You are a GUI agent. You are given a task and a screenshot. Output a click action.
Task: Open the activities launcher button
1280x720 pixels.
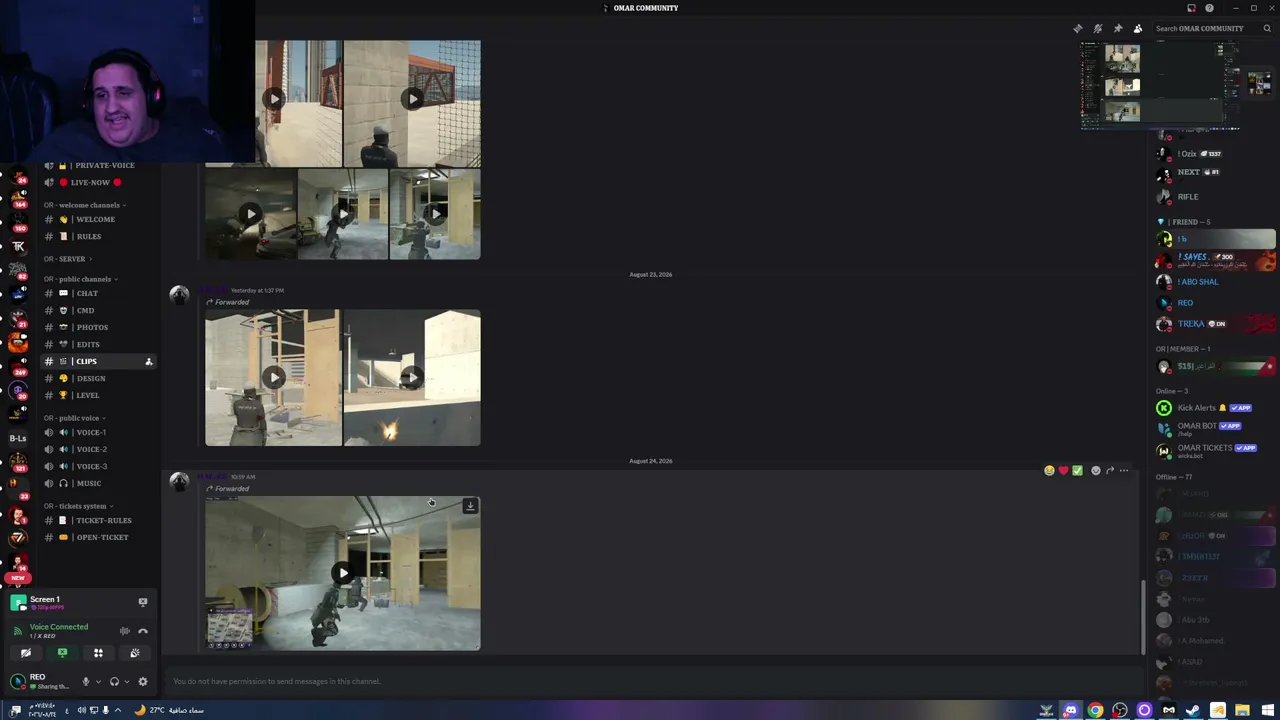(98, 653)
